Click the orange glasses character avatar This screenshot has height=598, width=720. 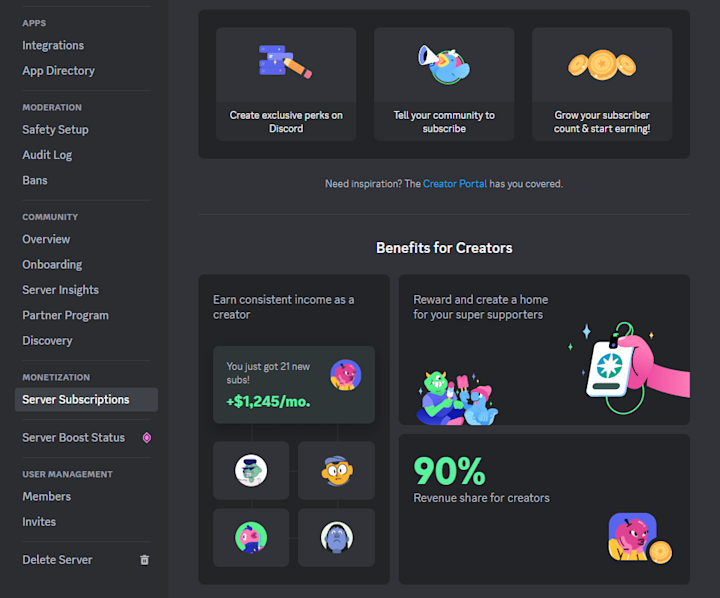pos(337,471)
